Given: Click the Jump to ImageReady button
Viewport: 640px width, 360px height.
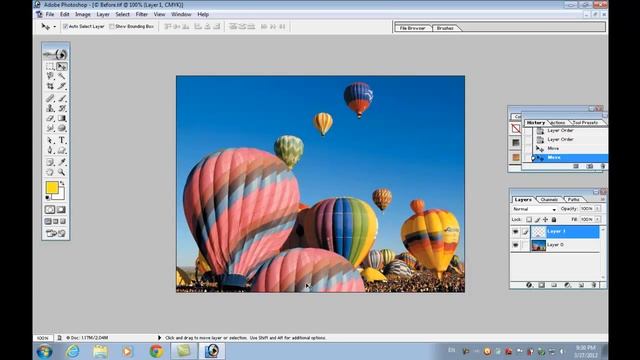Looking at the screenshot, I should (56, 233).
